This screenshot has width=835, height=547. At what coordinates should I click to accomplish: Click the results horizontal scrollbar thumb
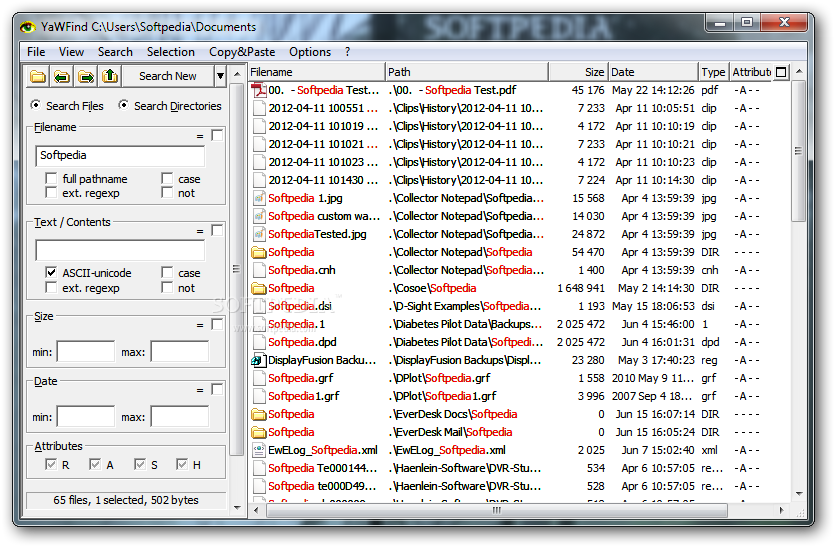pyautogui.click(x=496, y=511)
